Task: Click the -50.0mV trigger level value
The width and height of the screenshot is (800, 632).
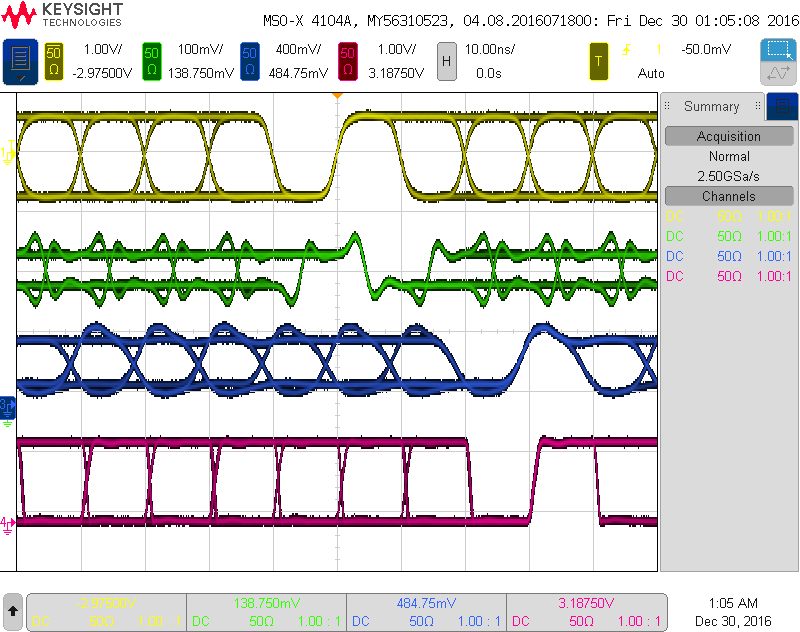Action: 706,49
